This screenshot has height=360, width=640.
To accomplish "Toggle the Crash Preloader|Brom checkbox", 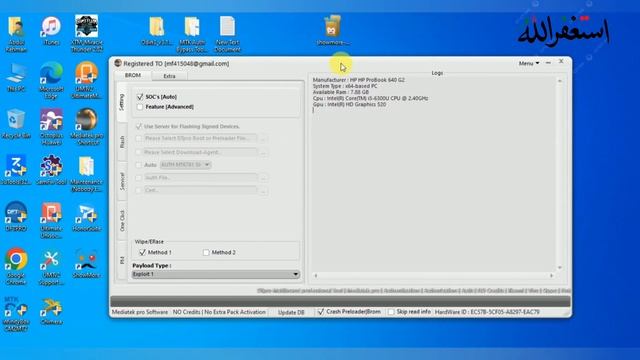I will coord(321,312).
